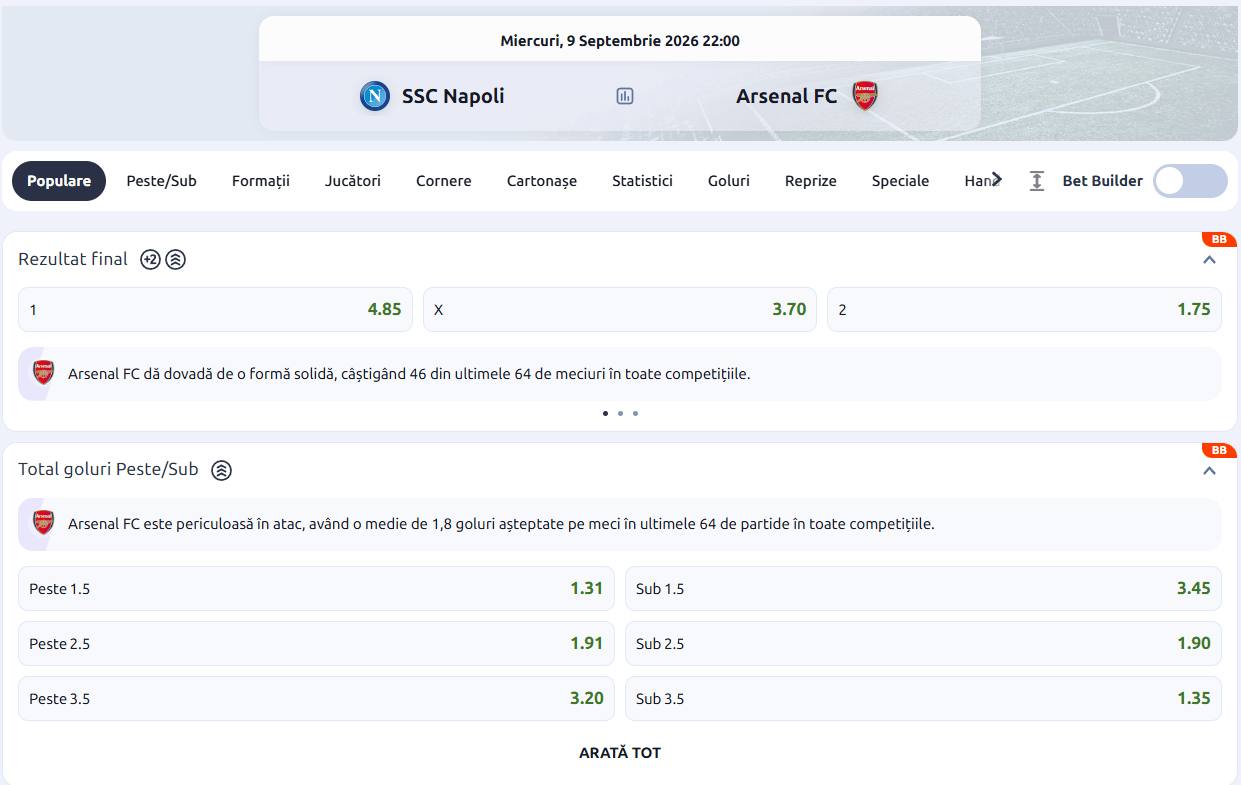1241x785 pixels.
Task: Click Arsenal crest in the form insight banner
Action: click(x=44, y=373)
